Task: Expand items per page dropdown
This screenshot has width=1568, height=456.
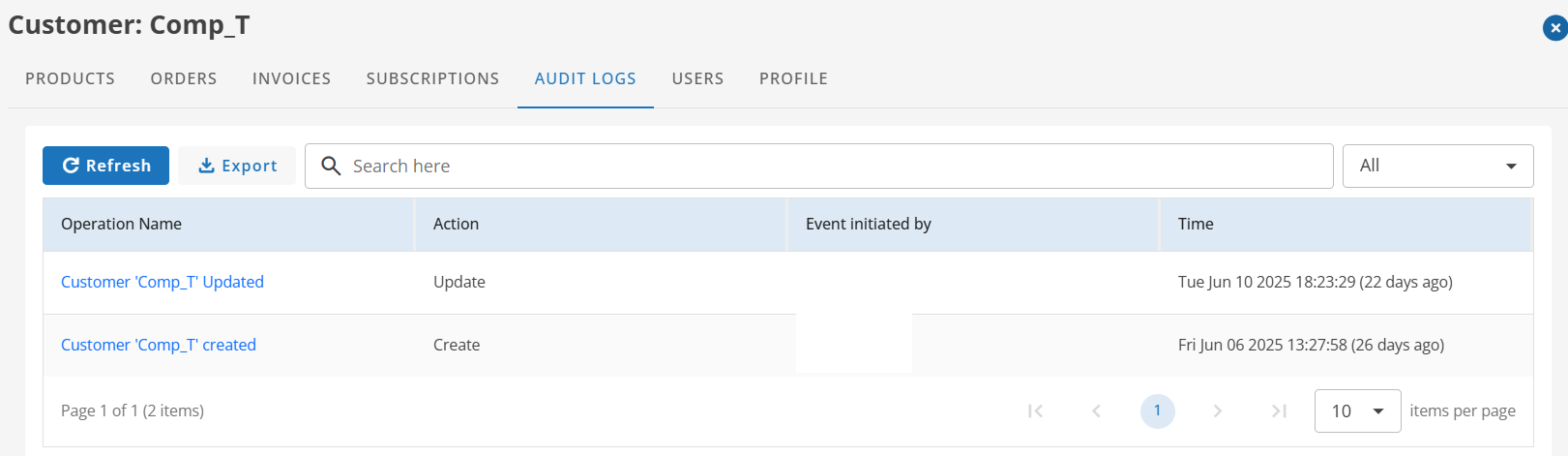Action: pos(1357,410)
